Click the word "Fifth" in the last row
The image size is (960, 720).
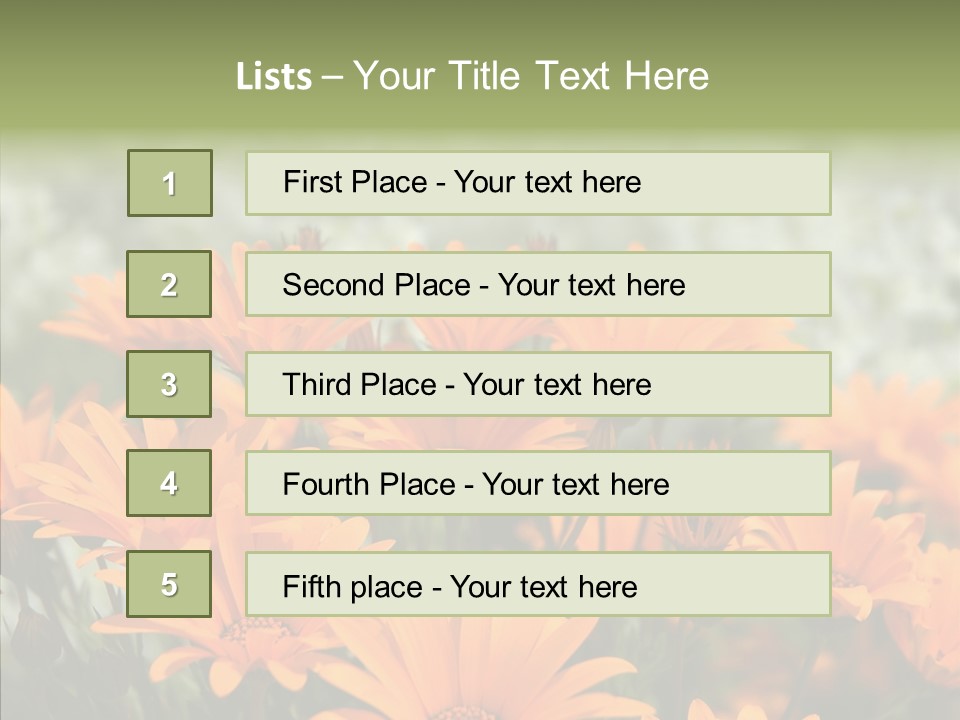pyautogui.click(x=311, y=586)
